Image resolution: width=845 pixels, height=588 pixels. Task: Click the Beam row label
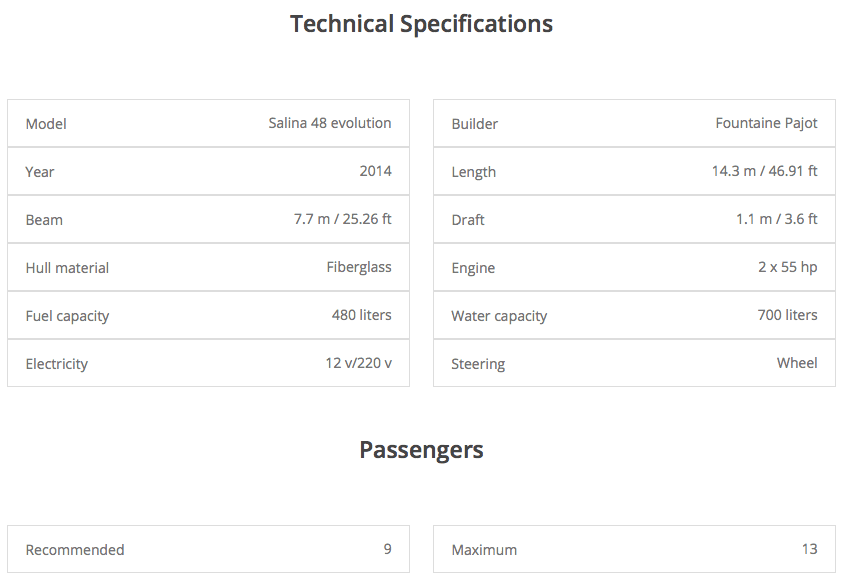pos(44,220)
